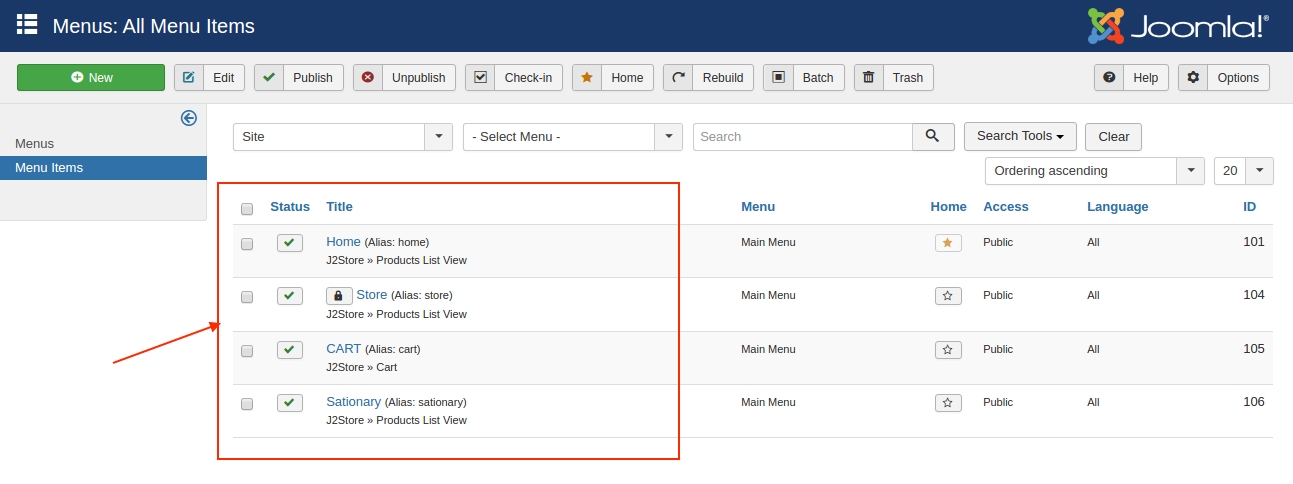Open the grid menu icon at top-left
The image size is (1293, 484).
coord(27,25)
